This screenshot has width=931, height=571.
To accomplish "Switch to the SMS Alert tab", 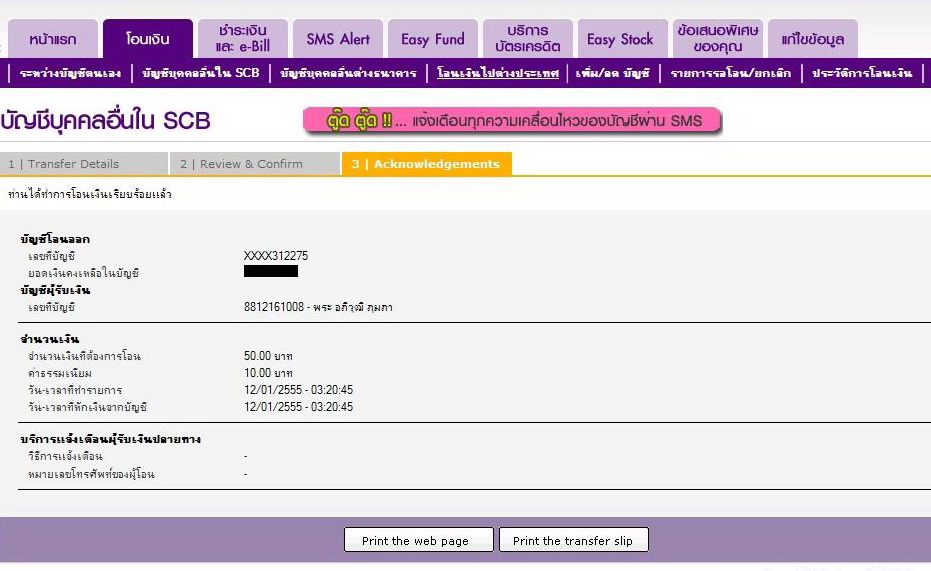I will pyautogui.click(x=338, y=40).
